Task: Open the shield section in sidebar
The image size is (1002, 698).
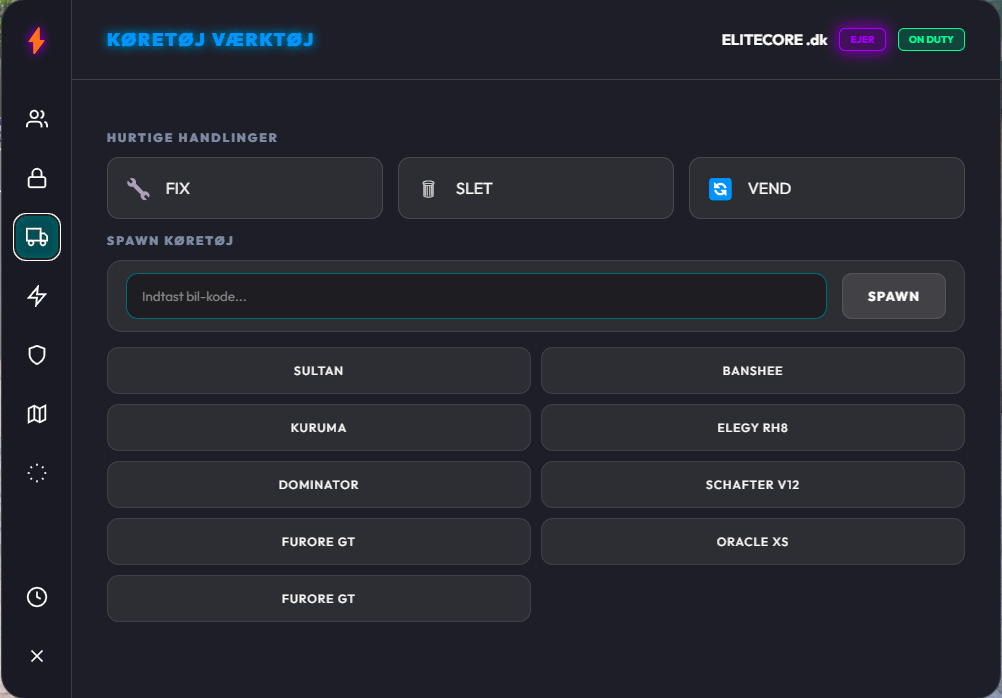Action: coord(36,355)
